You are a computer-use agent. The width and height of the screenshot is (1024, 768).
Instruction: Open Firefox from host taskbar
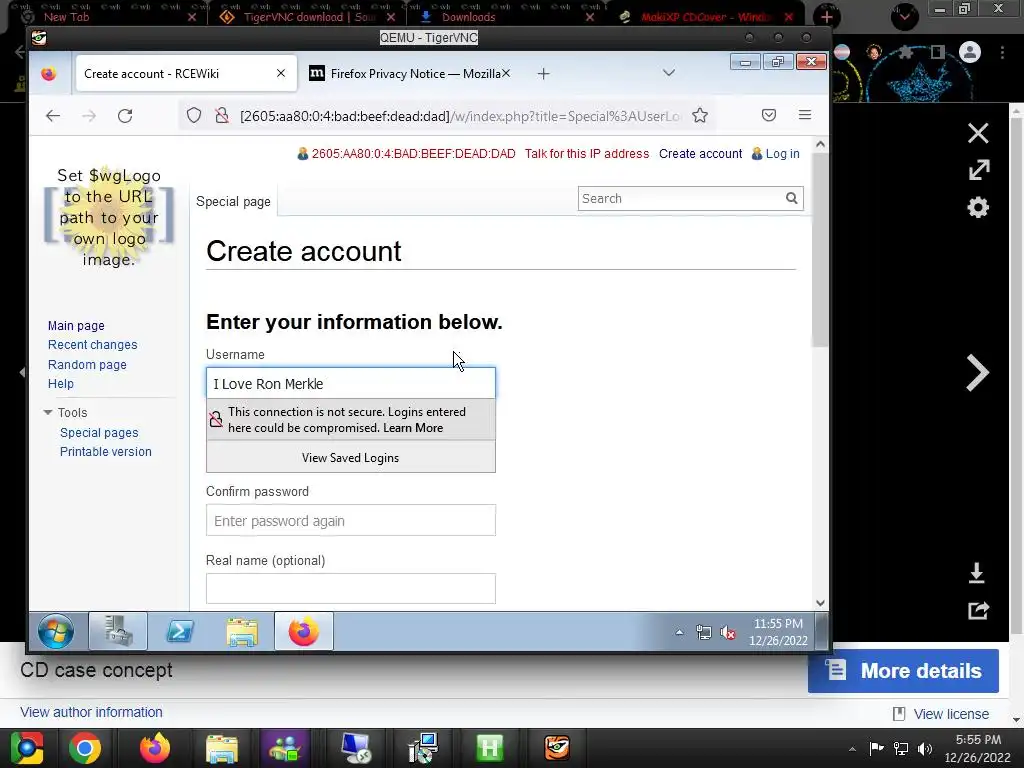click(x=154, y=748)
